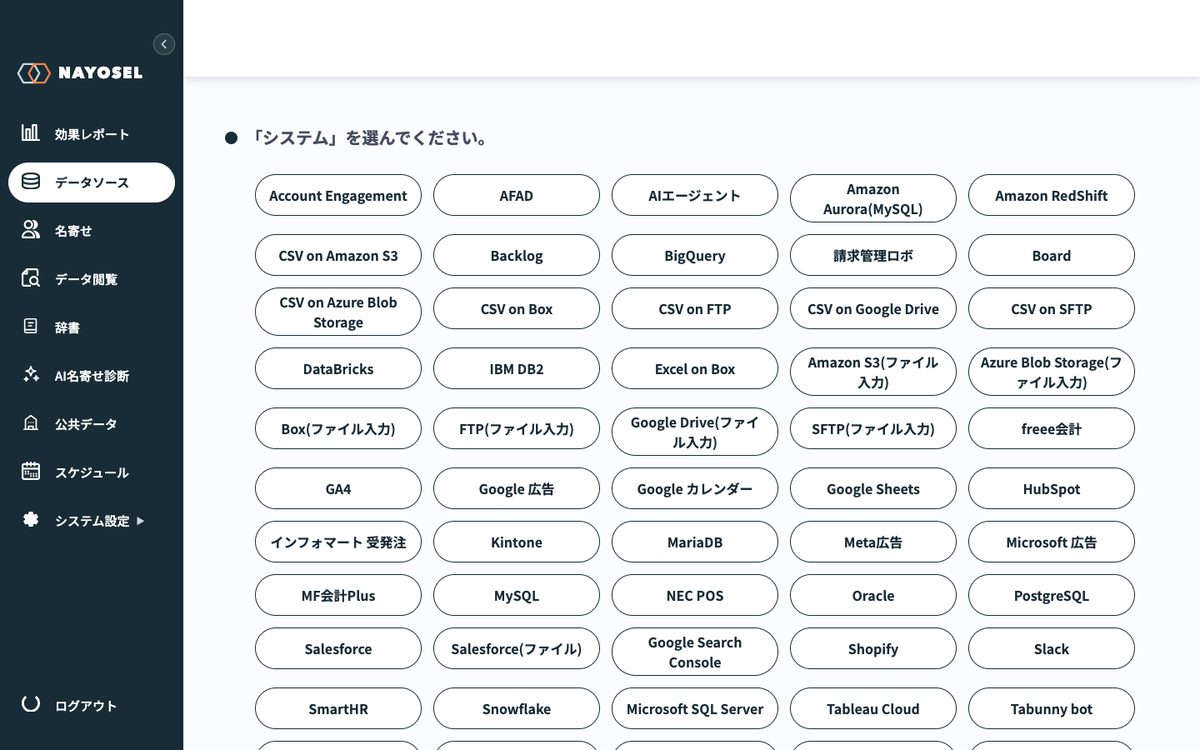Choose Google 広告

(516, 489)
